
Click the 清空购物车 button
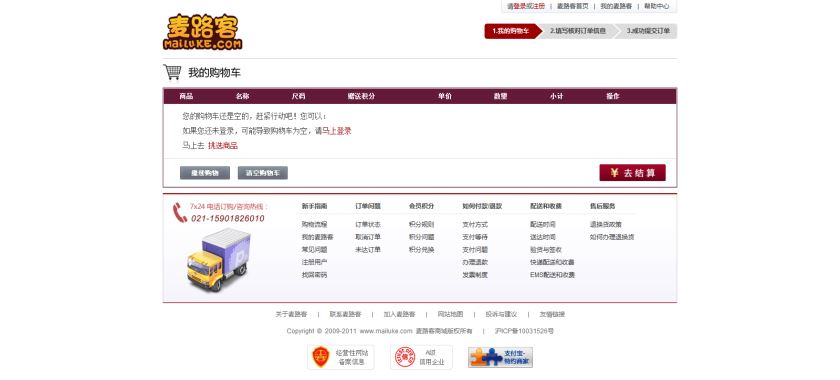262,173
